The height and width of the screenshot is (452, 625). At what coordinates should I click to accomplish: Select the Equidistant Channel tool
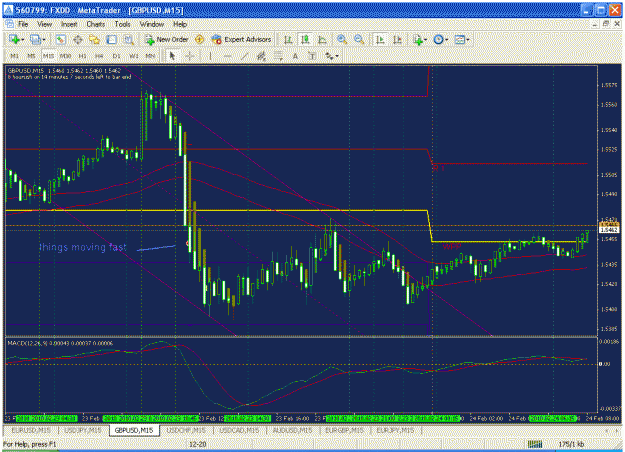click(261, 56)
